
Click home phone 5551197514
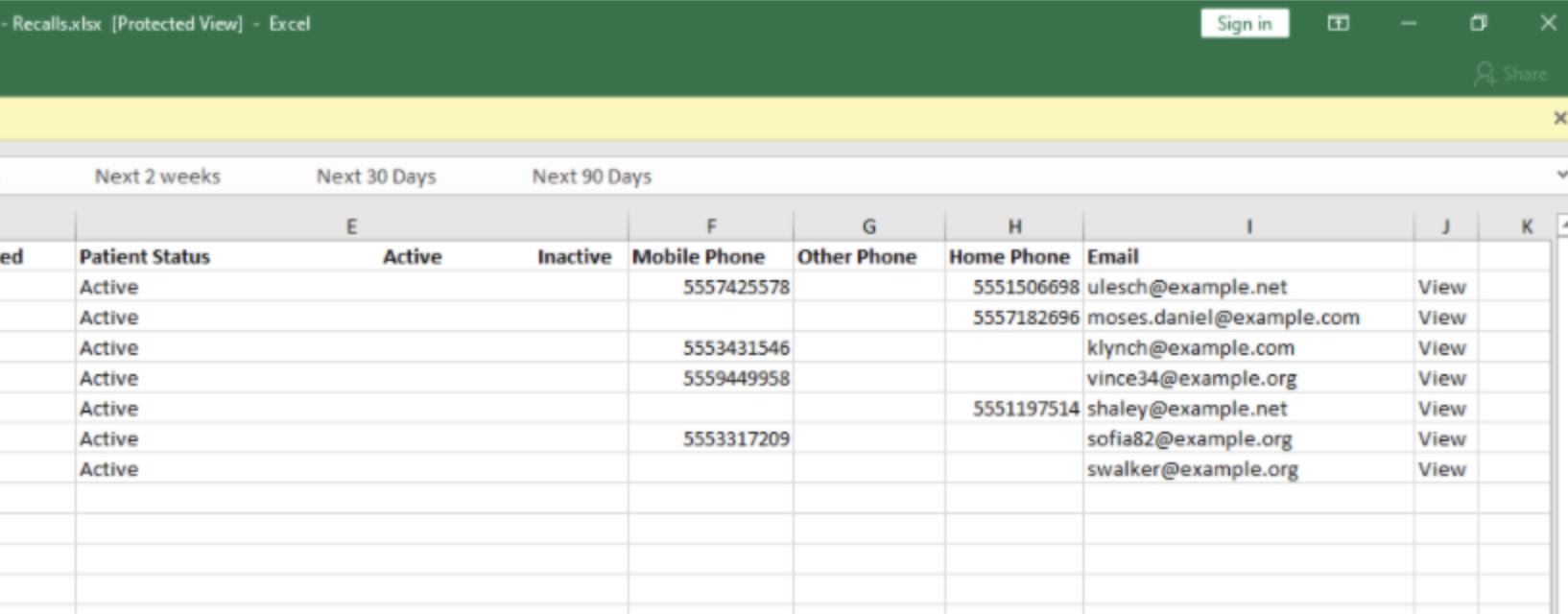click(1026, 409)
